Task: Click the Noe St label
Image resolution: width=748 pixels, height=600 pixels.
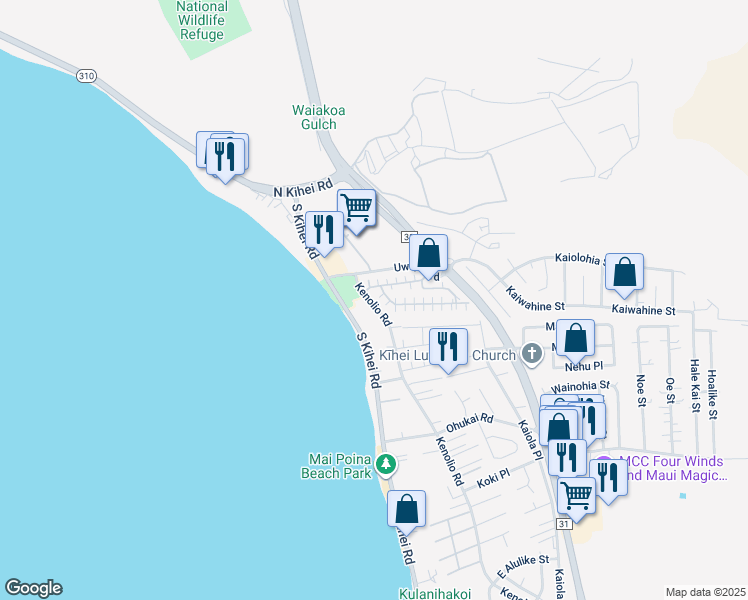Action: click(x=641, y=391)
